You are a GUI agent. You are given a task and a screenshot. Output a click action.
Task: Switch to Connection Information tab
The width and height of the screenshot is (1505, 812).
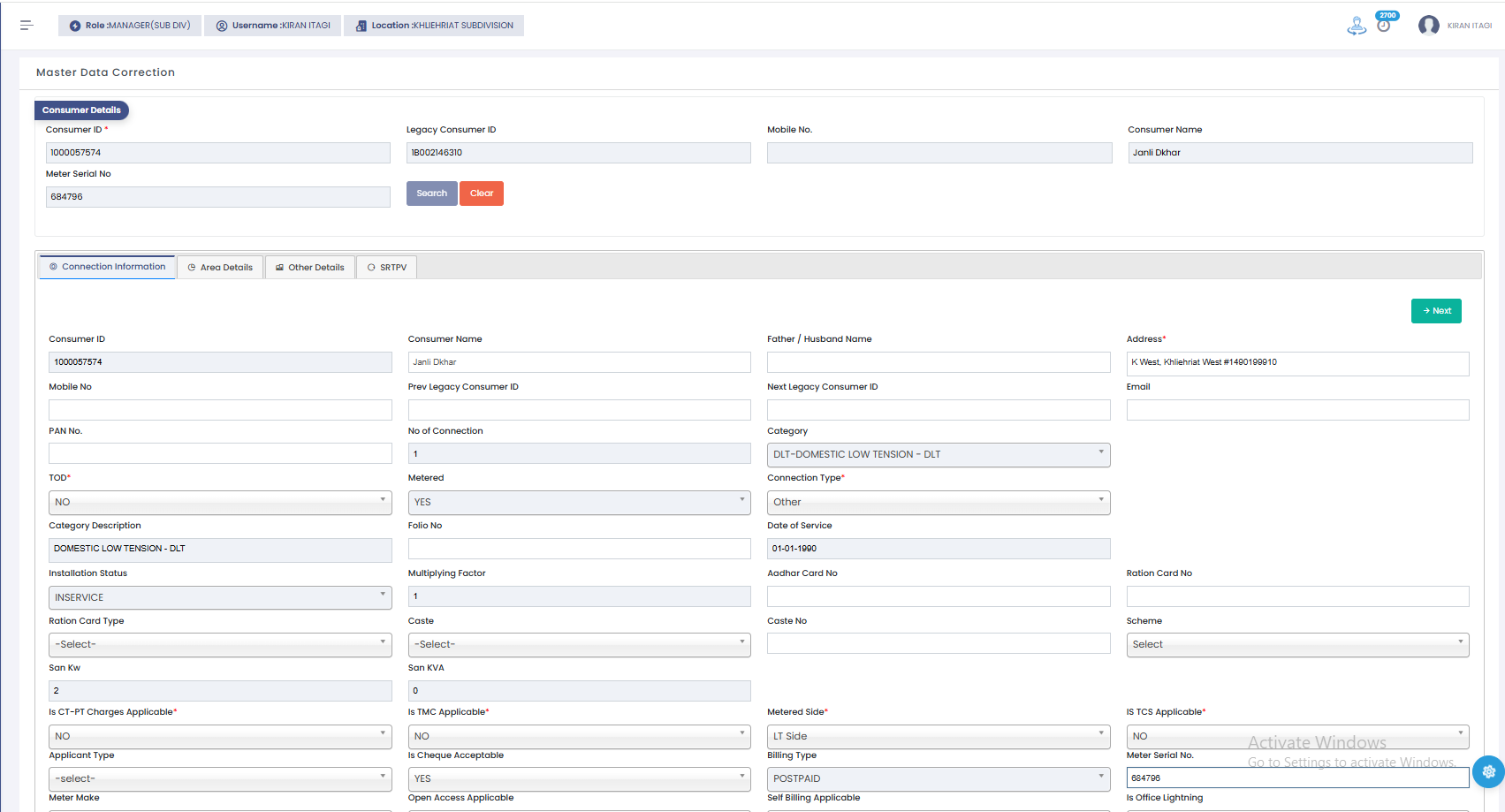pyautogui.click(x=107, y=267)
